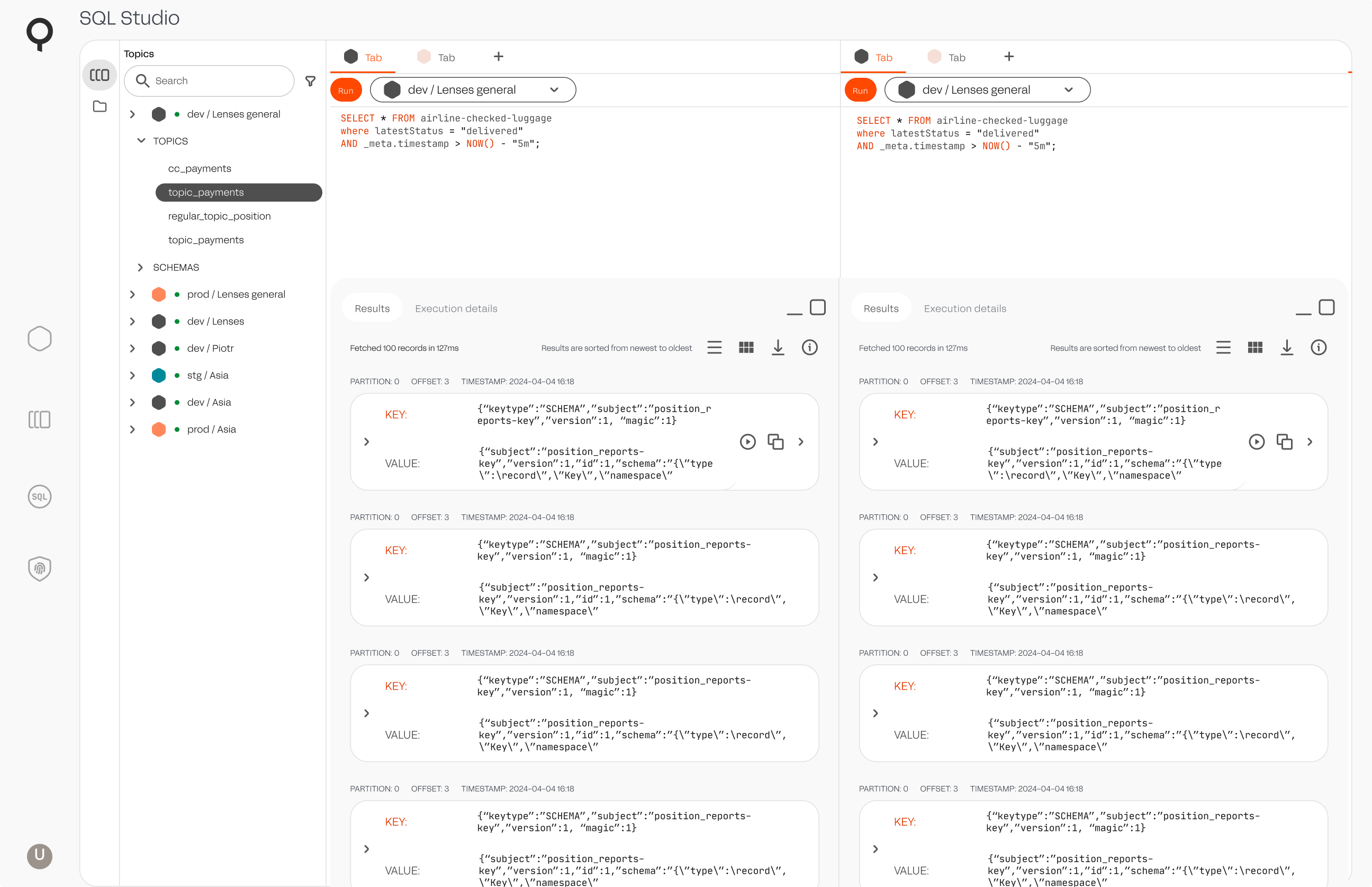This screenshot has width=1372, height=887.
Task: Maximize the left results panel
Action: point(817,307)
